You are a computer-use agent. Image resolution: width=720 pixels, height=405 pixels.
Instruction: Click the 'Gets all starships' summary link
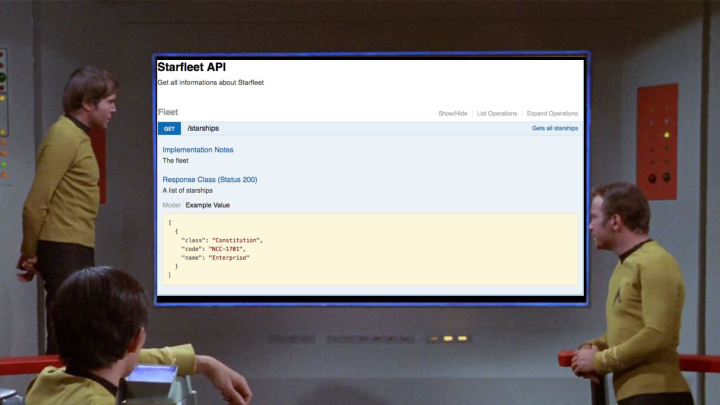554,129
